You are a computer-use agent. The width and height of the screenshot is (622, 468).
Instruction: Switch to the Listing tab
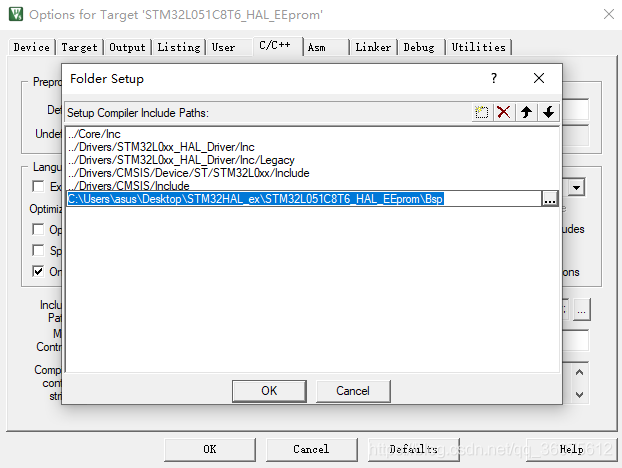[x=179, y=47]
